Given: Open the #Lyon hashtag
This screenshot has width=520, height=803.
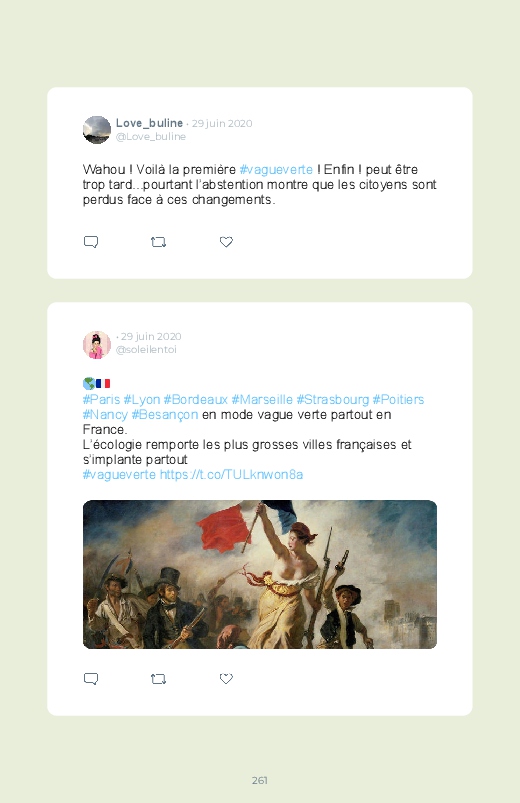Looking at the screenshot, I should click(142, 399).
